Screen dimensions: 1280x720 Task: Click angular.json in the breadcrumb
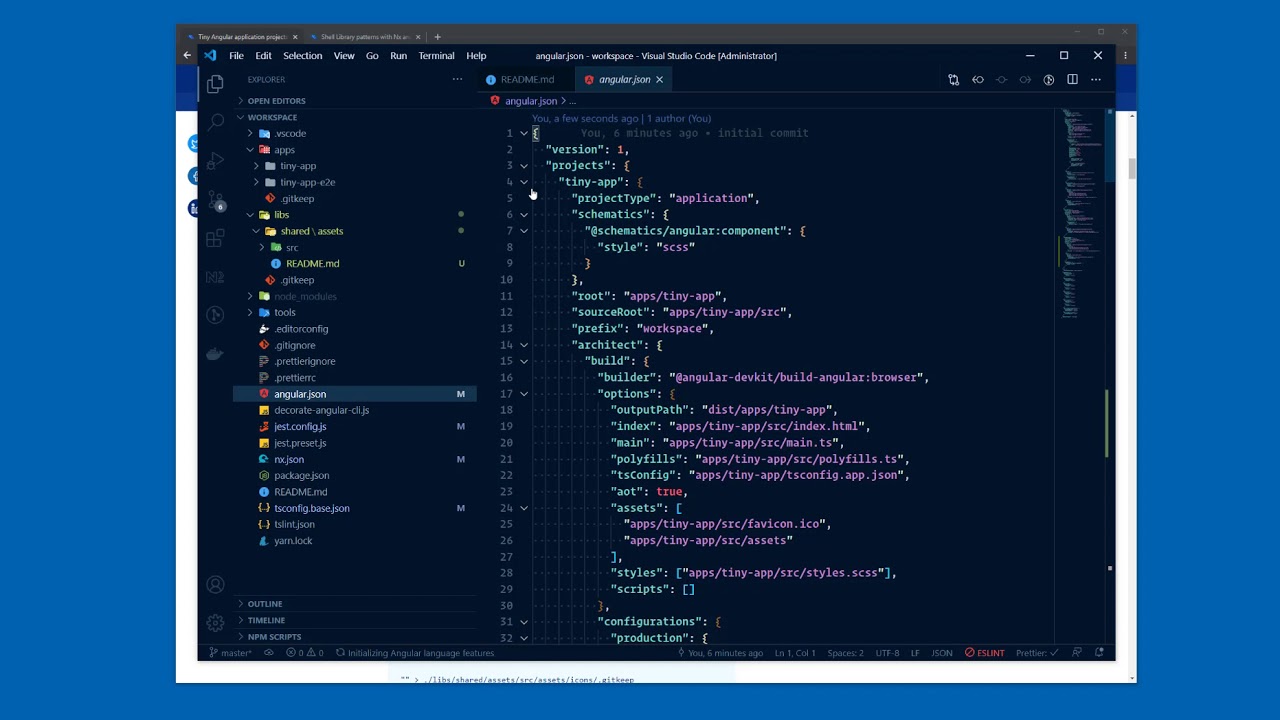tap(530, 101)
